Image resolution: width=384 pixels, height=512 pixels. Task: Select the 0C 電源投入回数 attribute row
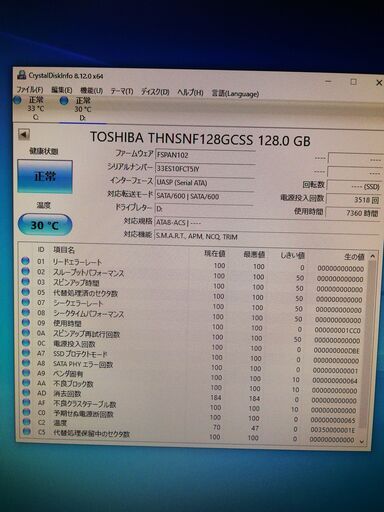tap(193, 342)
